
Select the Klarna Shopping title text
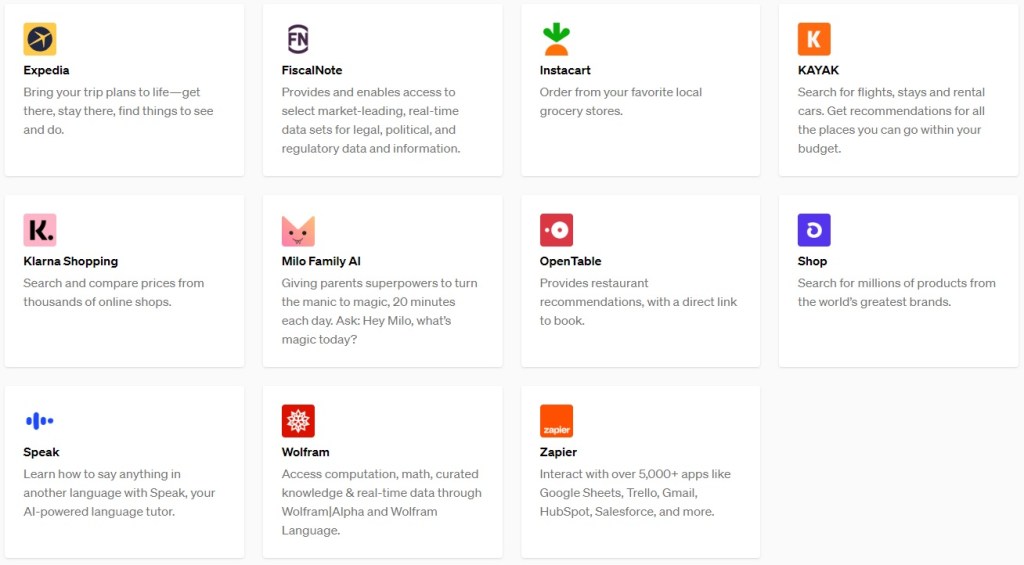pyautogui.click(x=70, y=261)
